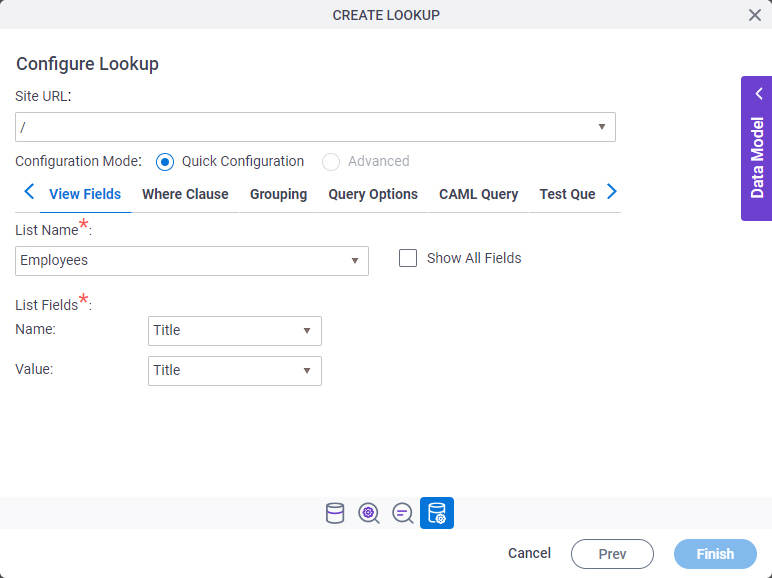Click the Finish button
The height and width of the screenshot is (578, 772).
[715, 554]
